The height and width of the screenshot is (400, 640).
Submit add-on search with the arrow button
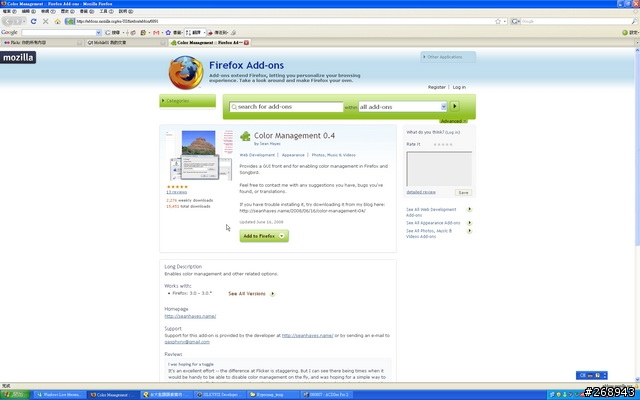(x=454, y=107)
